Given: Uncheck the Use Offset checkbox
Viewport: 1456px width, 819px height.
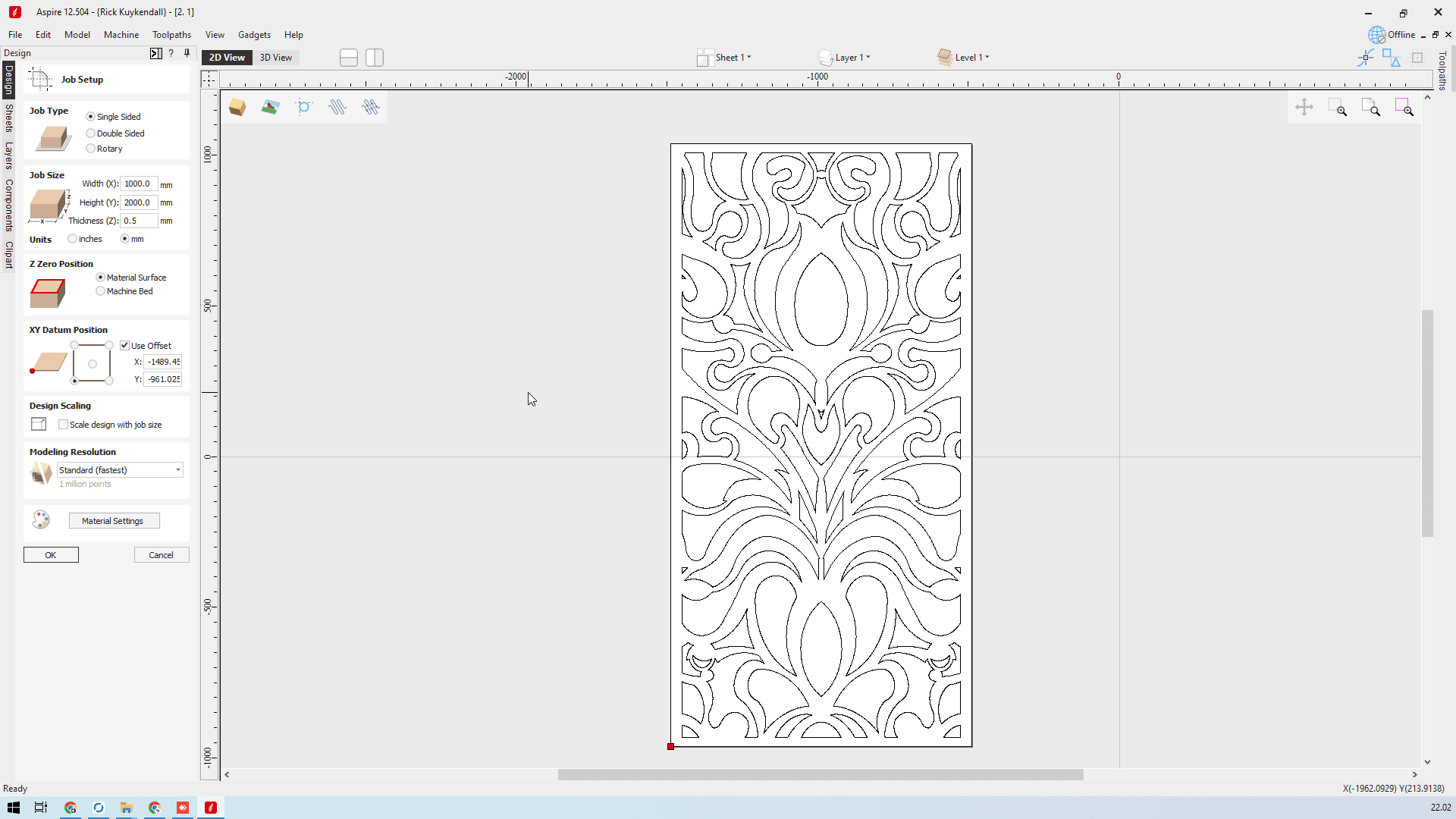Looking at the screenshot, I should 125,346.
